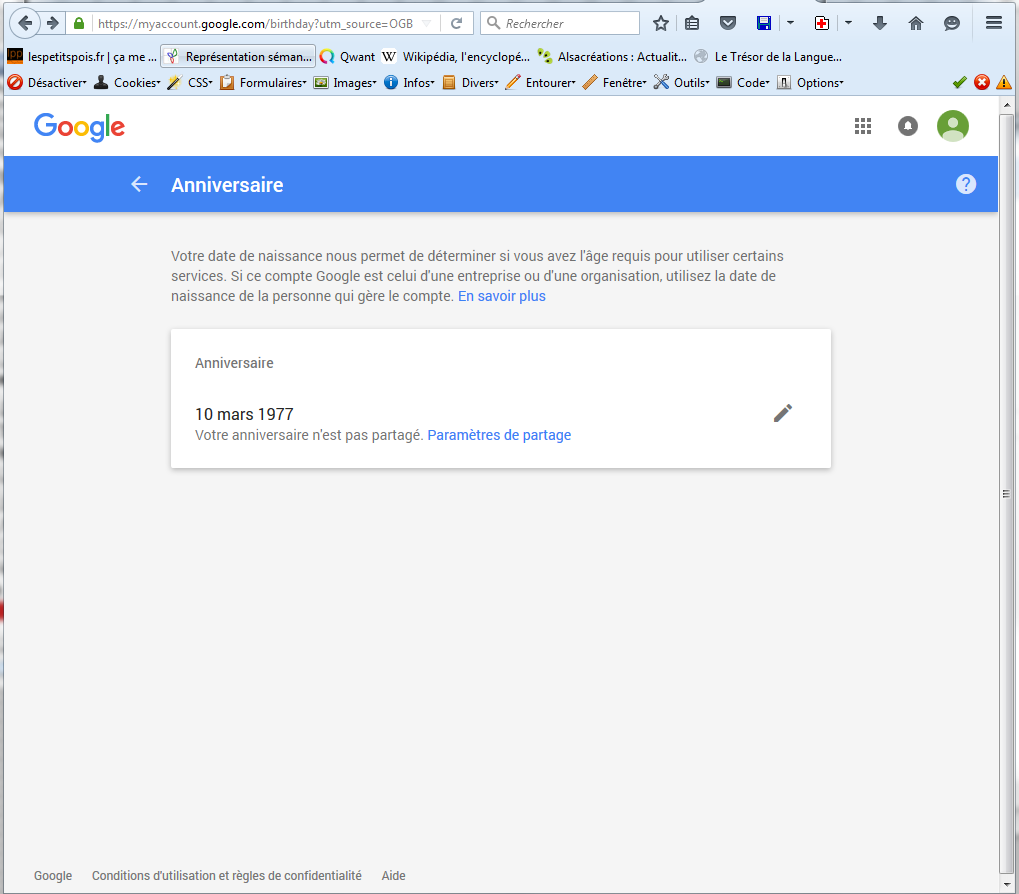Open the Représentation séman... bookmark
Screen dimensions: 1019x894
[239, 57]
